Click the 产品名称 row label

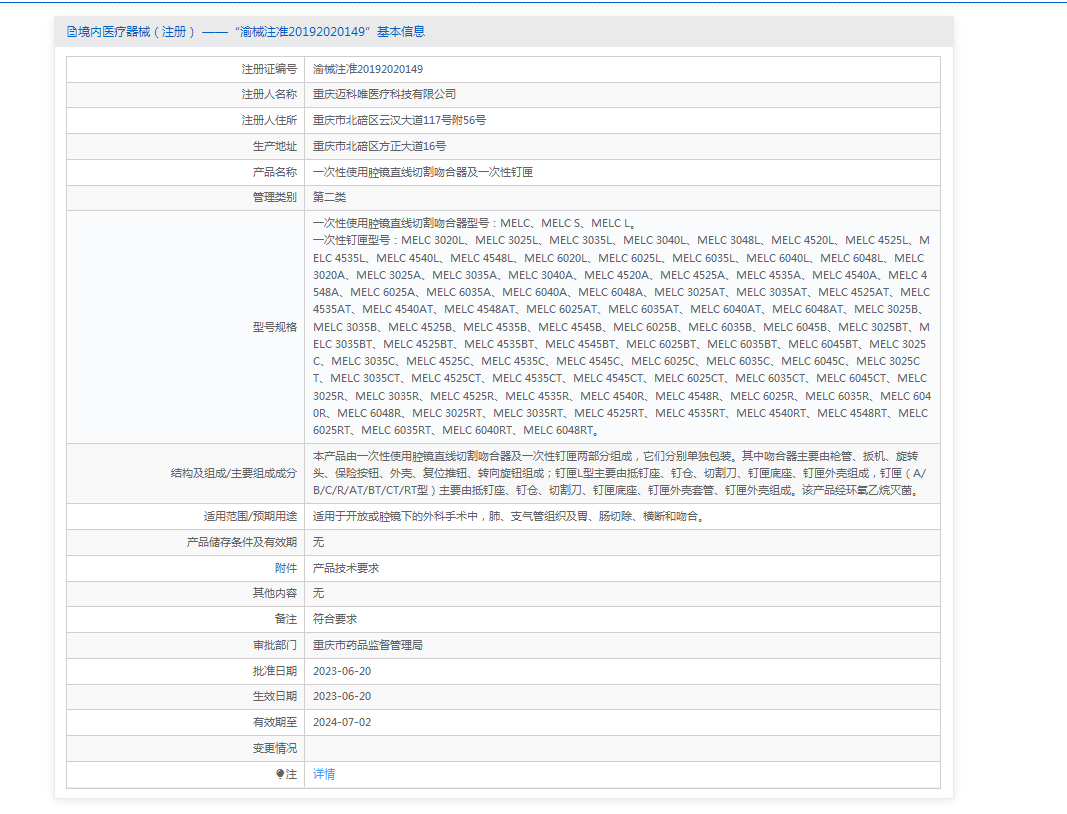[275, 172]
